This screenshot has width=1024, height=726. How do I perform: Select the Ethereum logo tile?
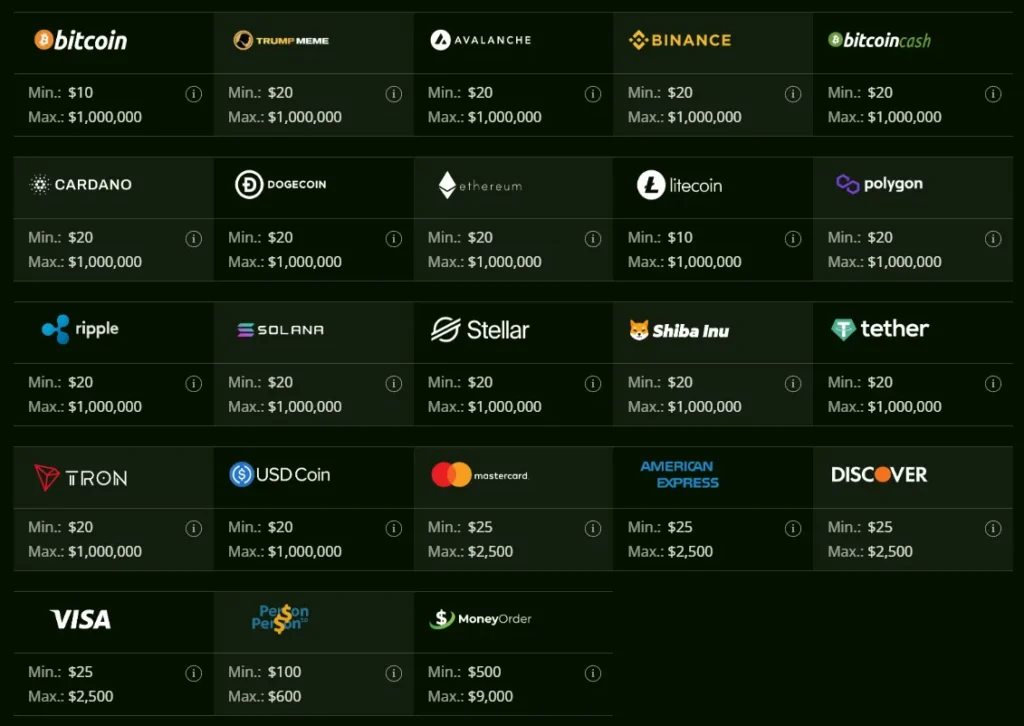(481, 185)
